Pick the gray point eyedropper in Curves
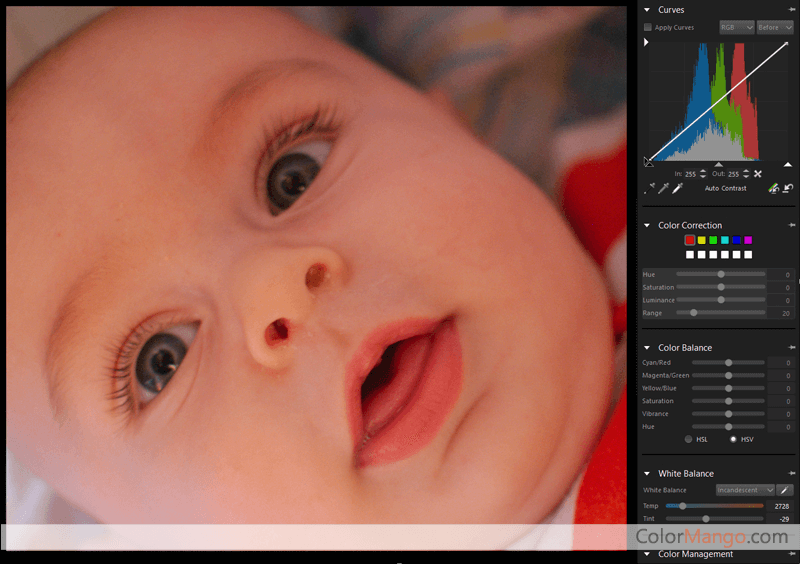This screenshot has width=800, height=564. 663,188
